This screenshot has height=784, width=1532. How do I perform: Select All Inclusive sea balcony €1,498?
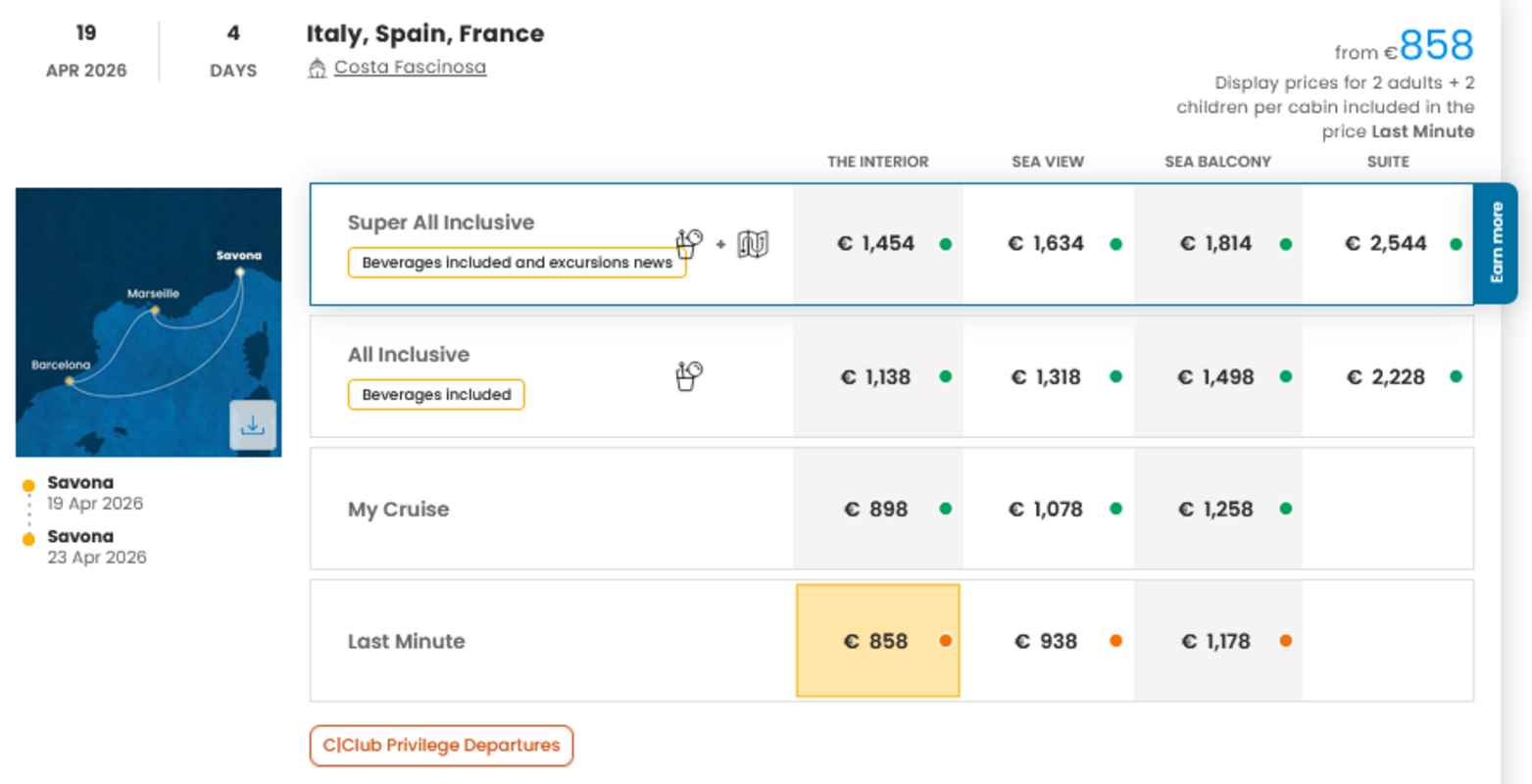coord(1216,377)
